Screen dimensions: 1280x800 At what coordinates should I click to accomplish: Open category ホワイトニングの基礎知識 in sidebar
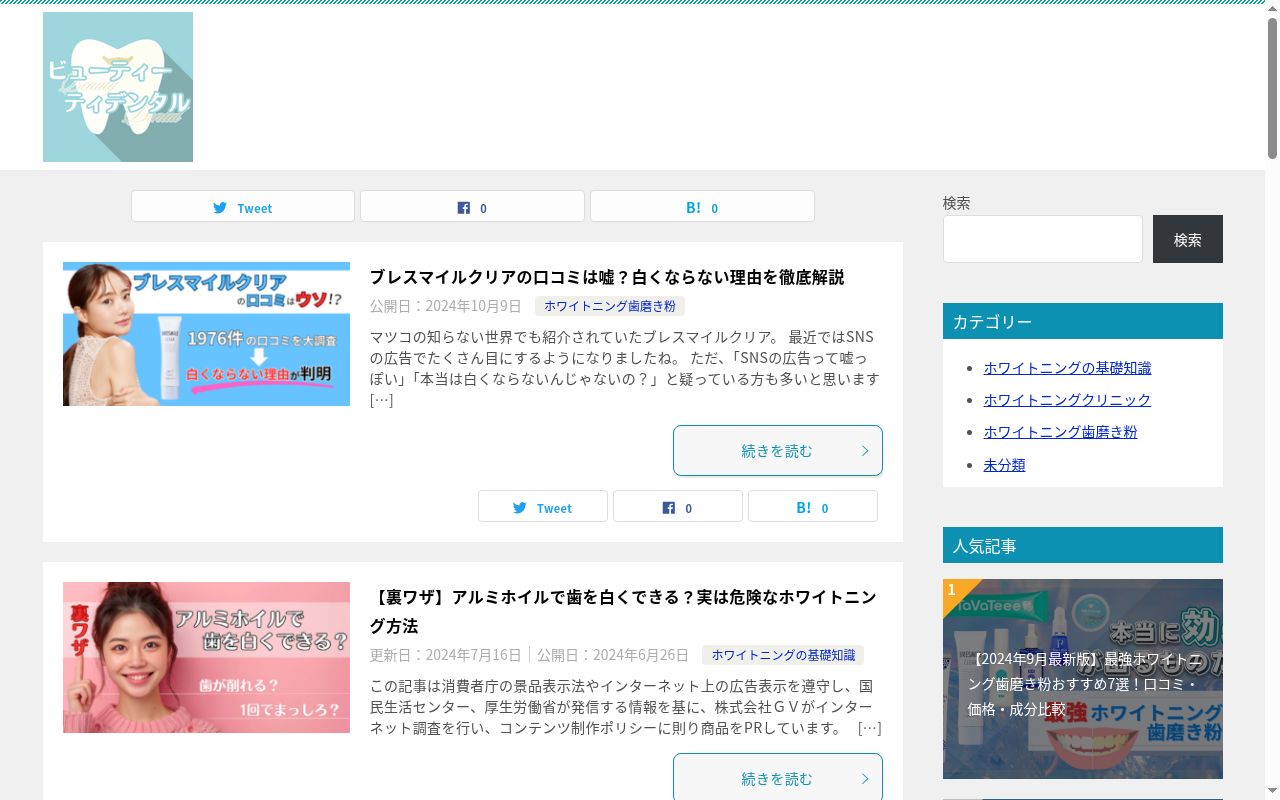1067,368
